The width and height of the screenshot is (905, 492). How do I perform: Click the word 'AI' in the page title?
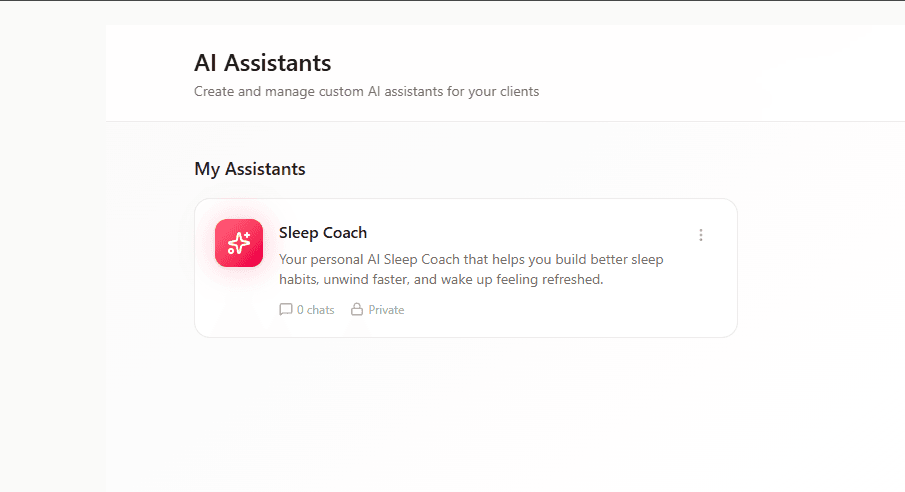(206, 63)
